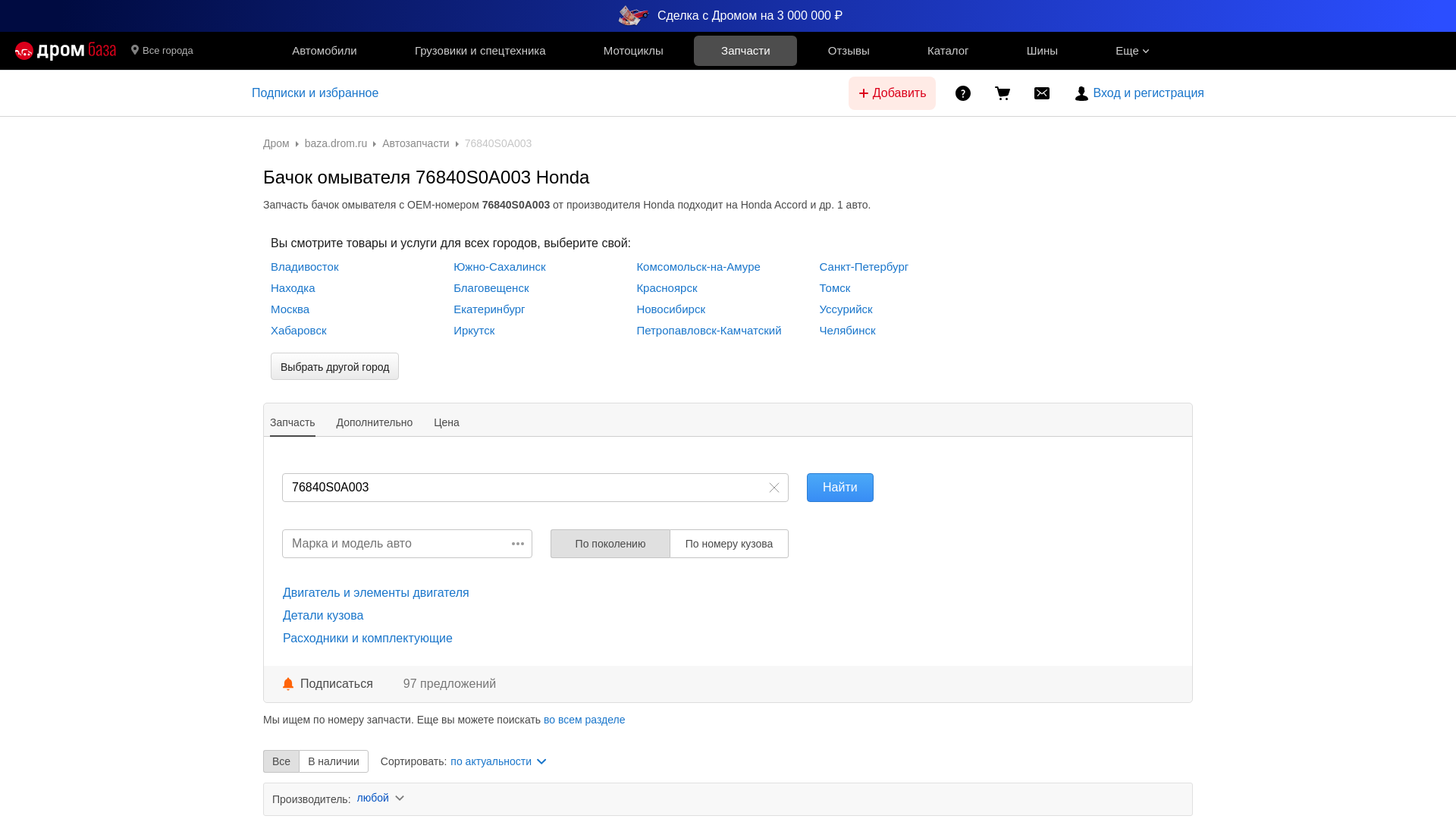Show 'Все' offers filter
This screenshot has height=819, width=1456.
coord(281,761)
